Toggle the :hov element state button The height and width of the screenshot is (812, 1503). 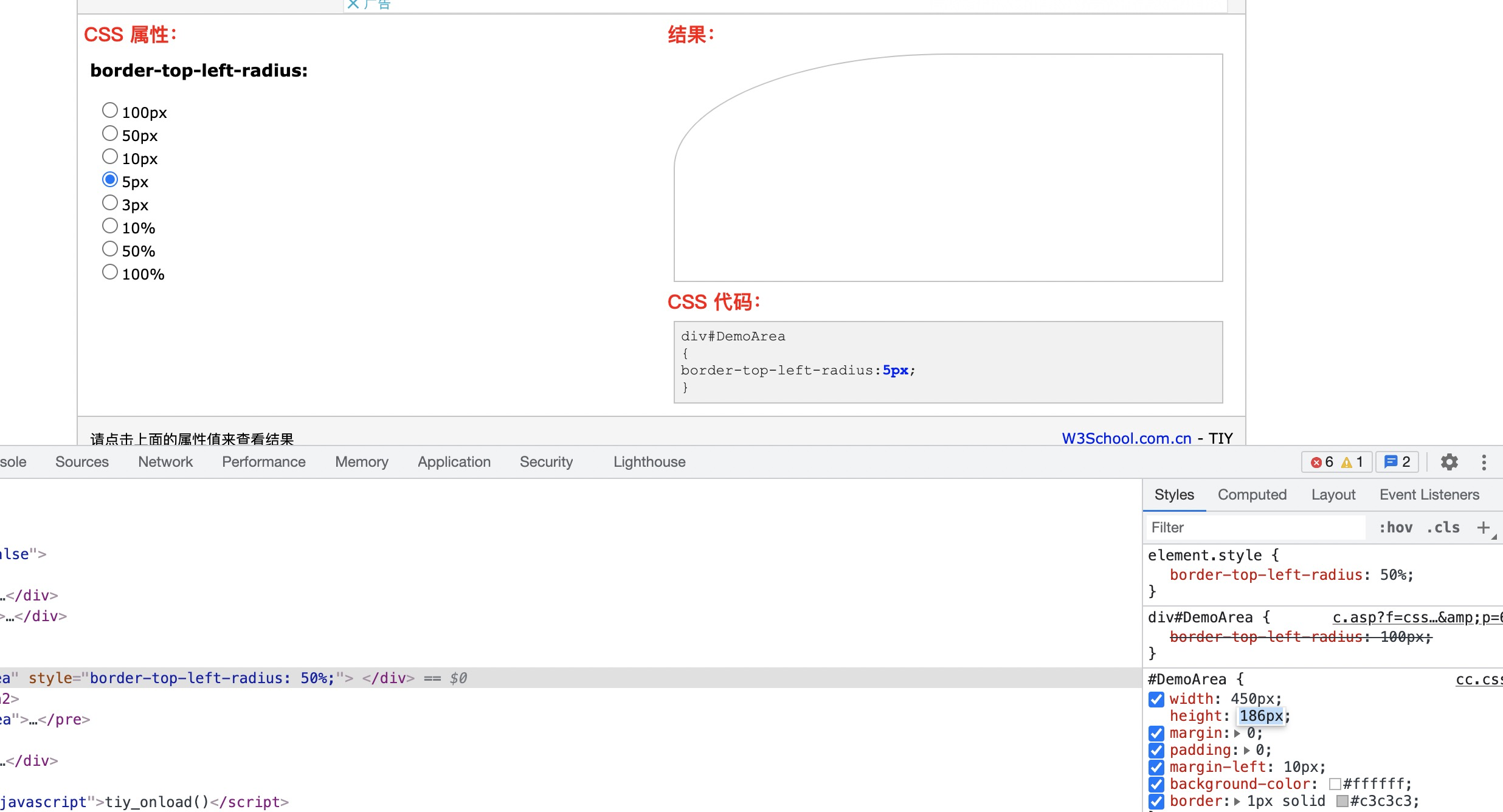(1395, 527)
